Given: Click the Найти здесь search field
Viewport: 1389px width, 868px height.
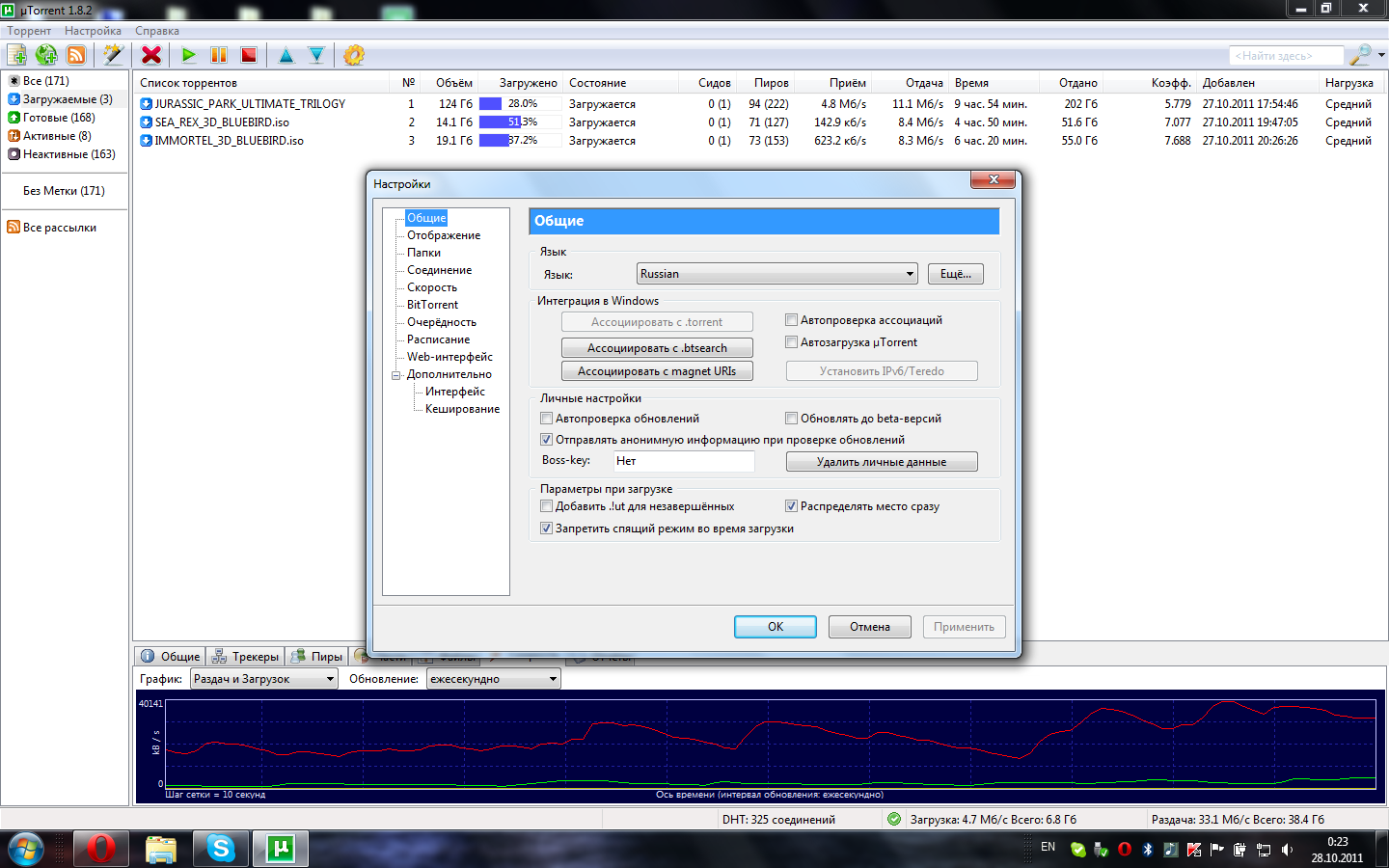Looking at the screenshot, I should click(1286, 56).
